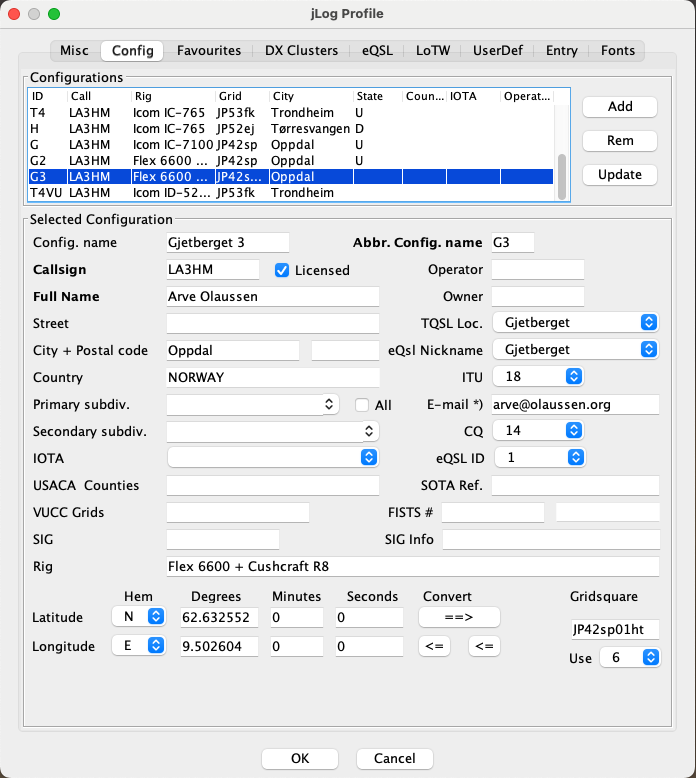Click the Rem button

pyautogui.click(x=619, y=140)
